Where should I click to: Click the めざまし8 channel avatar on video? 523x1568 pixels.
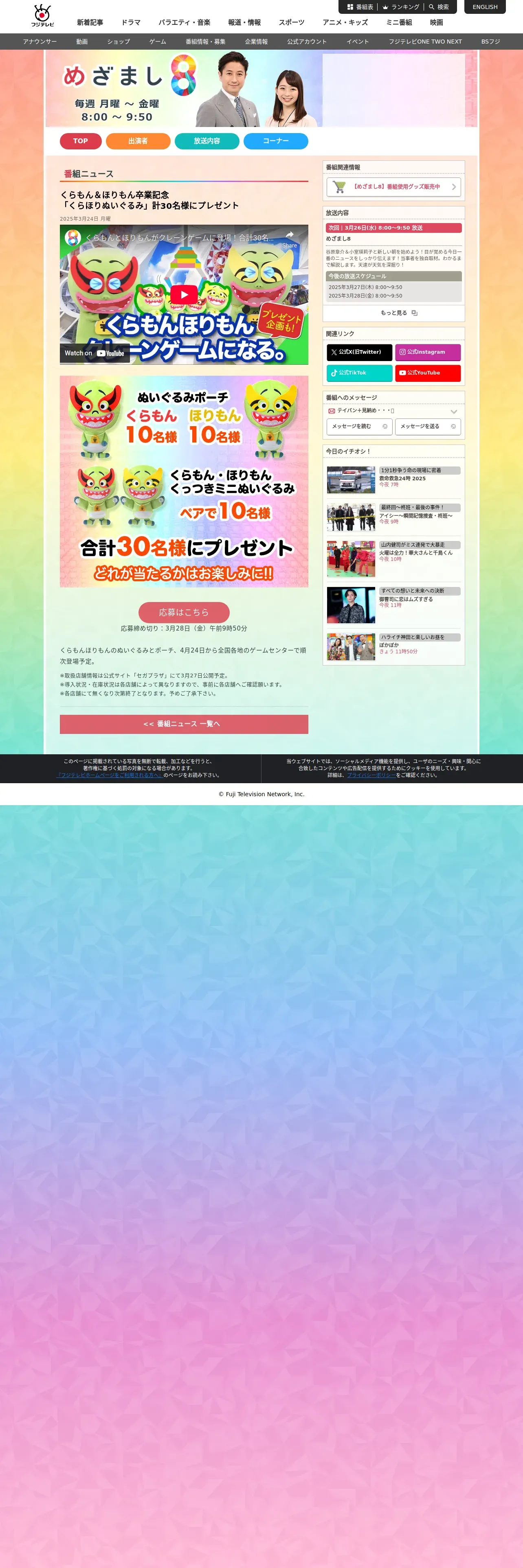pos(73,237)
